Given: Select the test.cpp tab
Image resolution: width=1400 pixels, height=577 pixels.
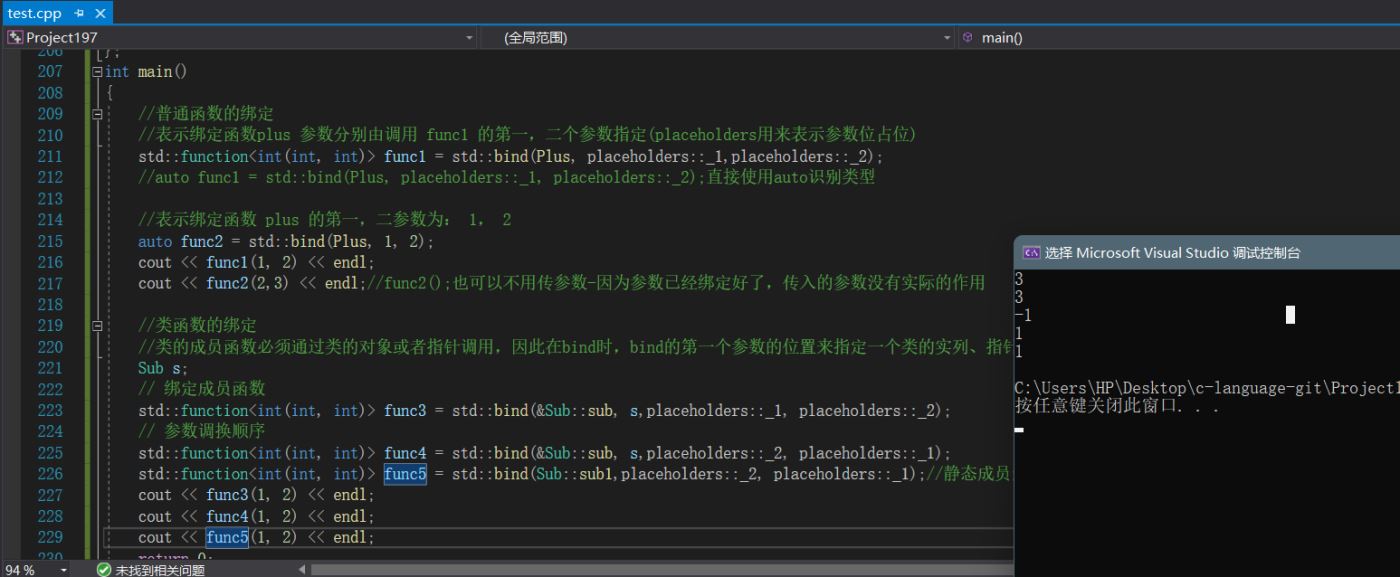Looking at the screenshot, I should click(x=34, y=13).
